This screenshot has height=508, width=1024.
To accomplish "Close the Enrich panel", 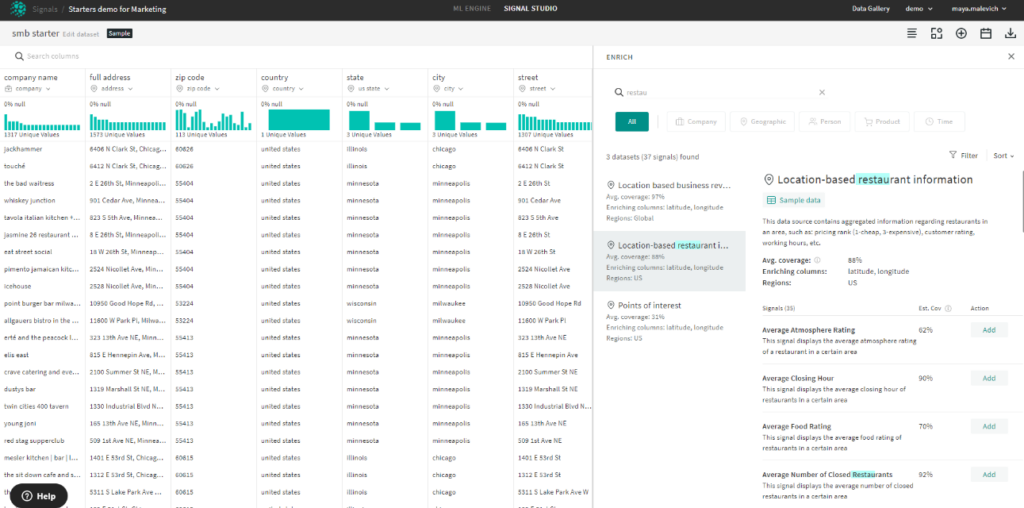I will pos(1011,57).
